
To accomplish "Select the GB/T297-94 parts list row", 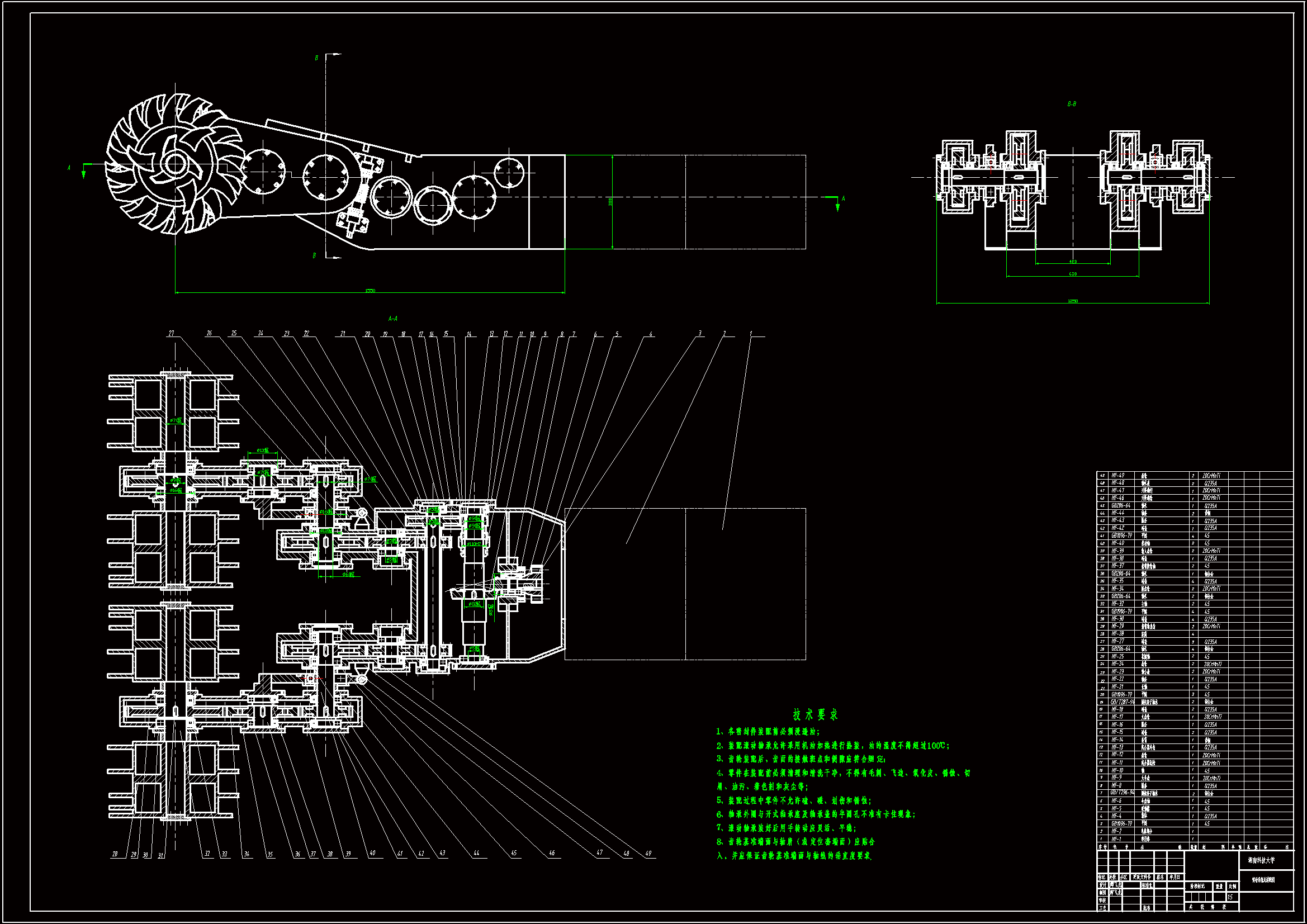I will (1123, 702).
